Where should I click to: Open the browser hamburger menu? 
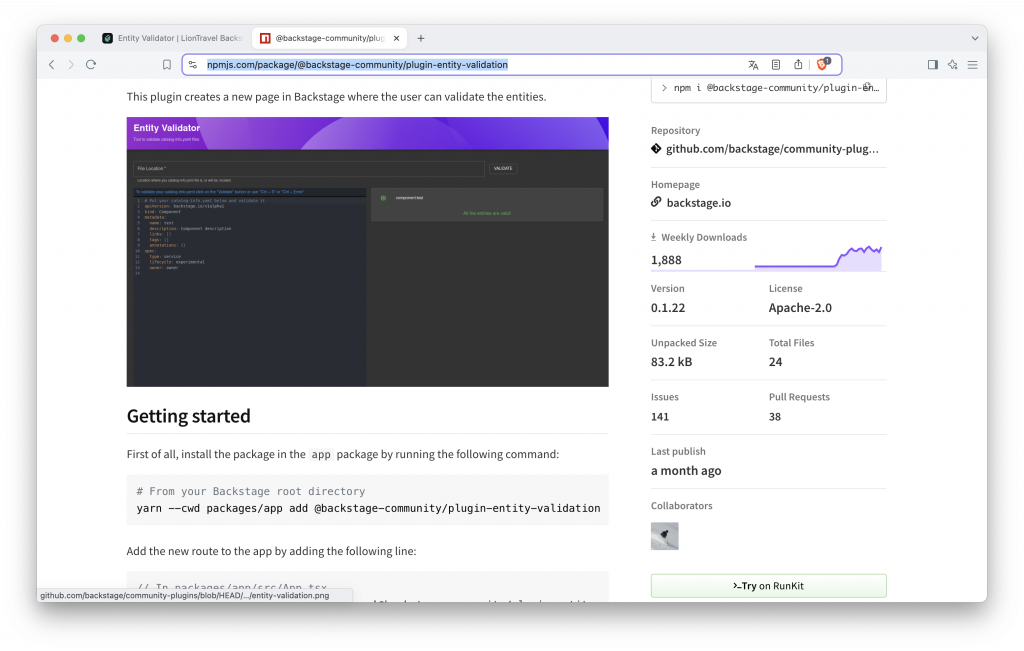972,65
